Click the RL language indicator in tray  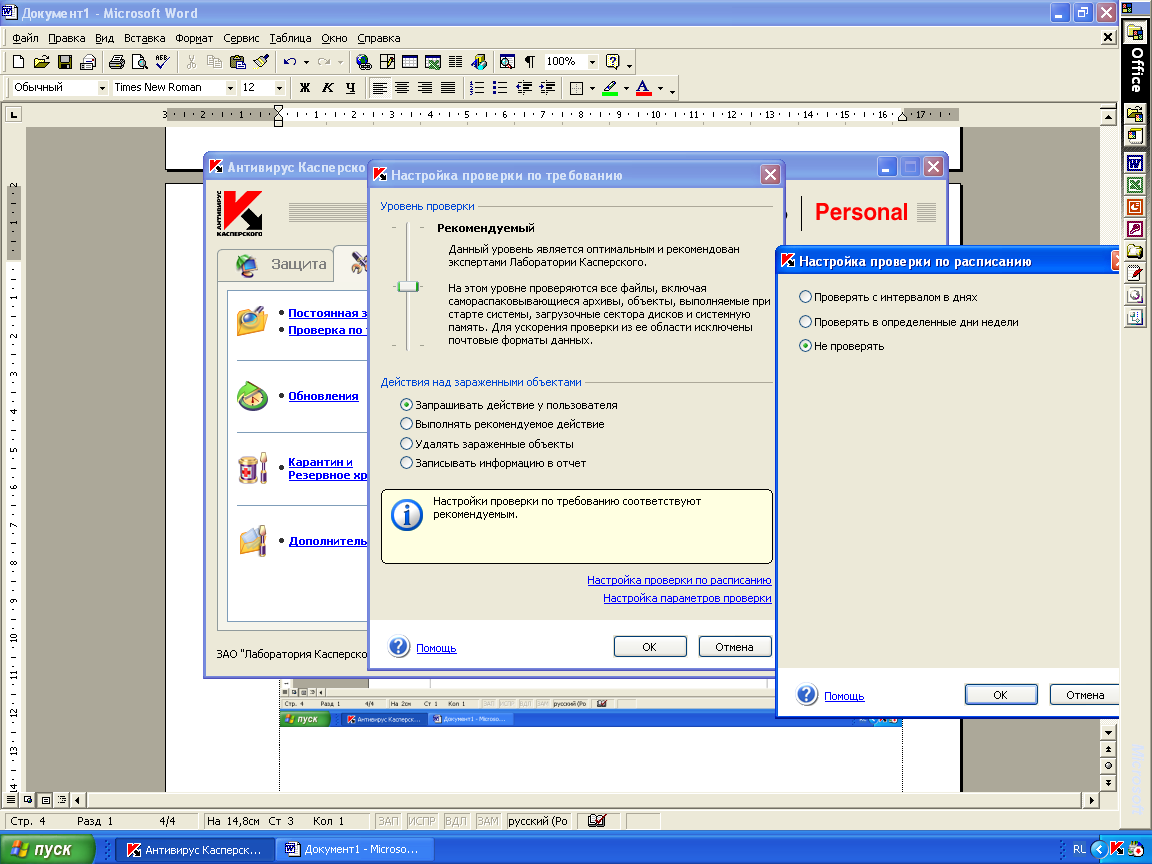point(1079,849)
